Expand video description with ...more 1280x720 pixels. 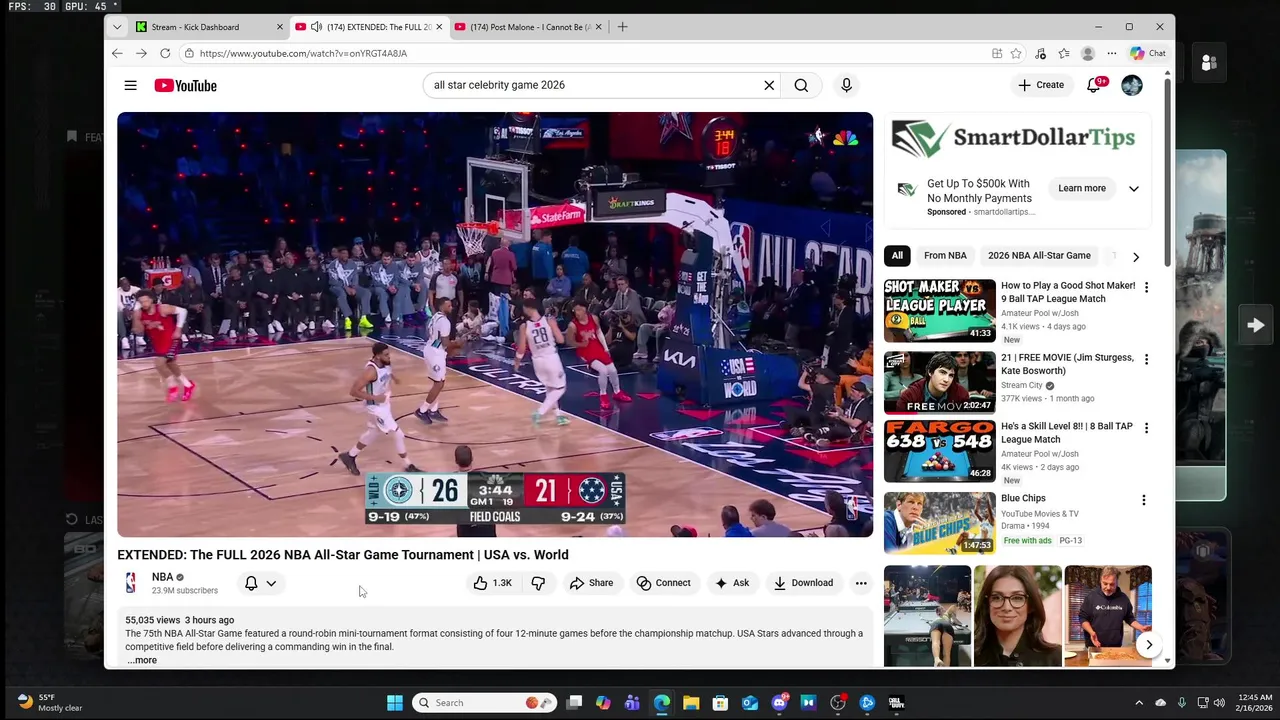click(142, 660)
